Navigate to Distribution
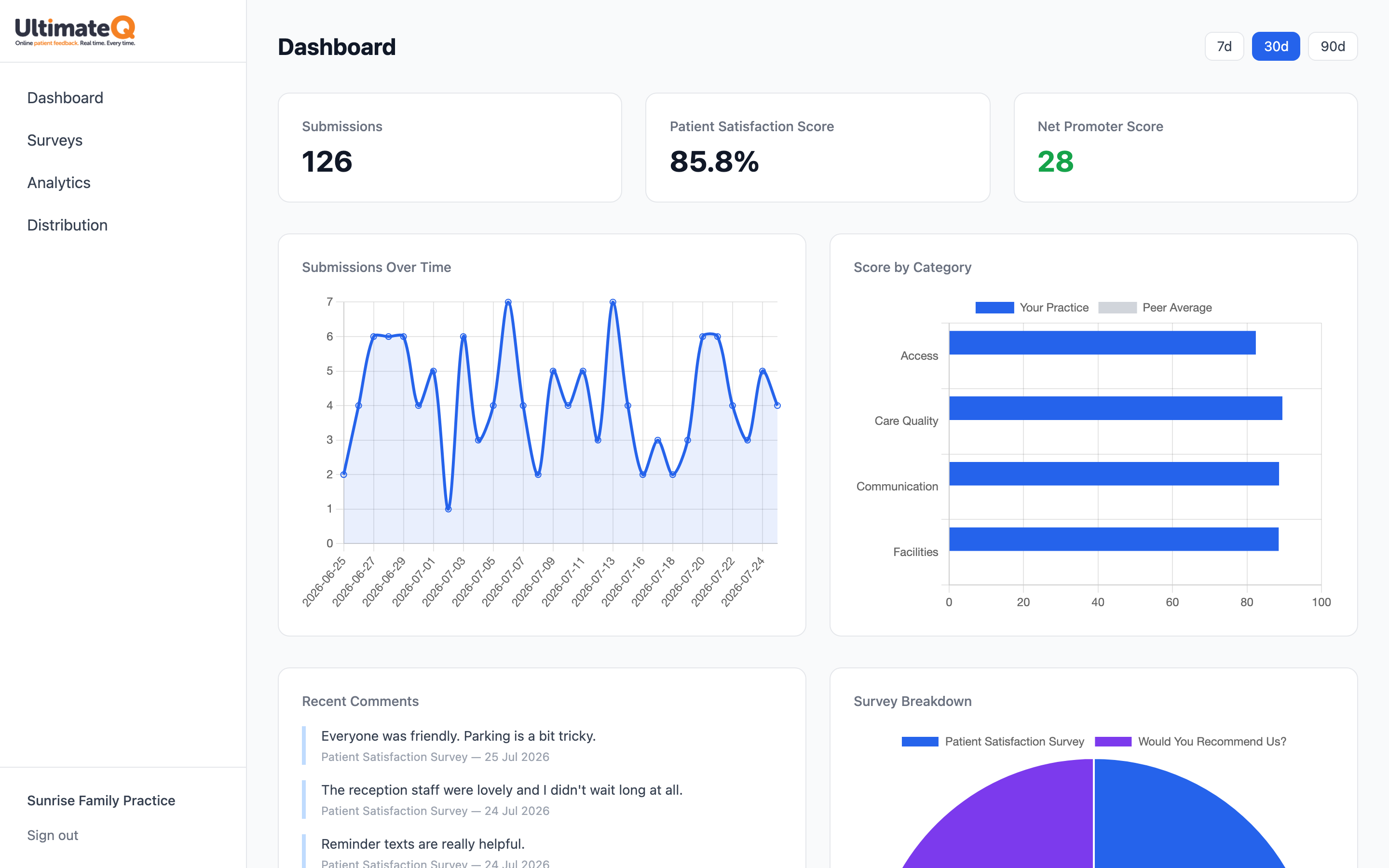This screenshot has width=1389, height=868. [67, 225]
